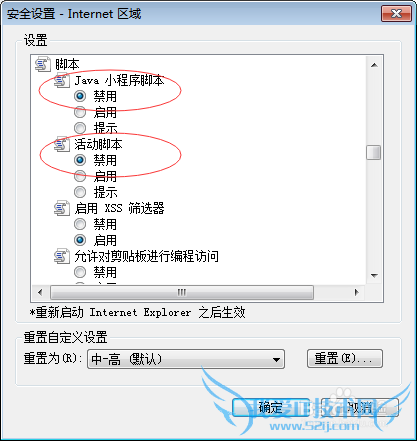Click the settings list scroll down arrow
Screen dimensions: 417x441
pos(374,276)
